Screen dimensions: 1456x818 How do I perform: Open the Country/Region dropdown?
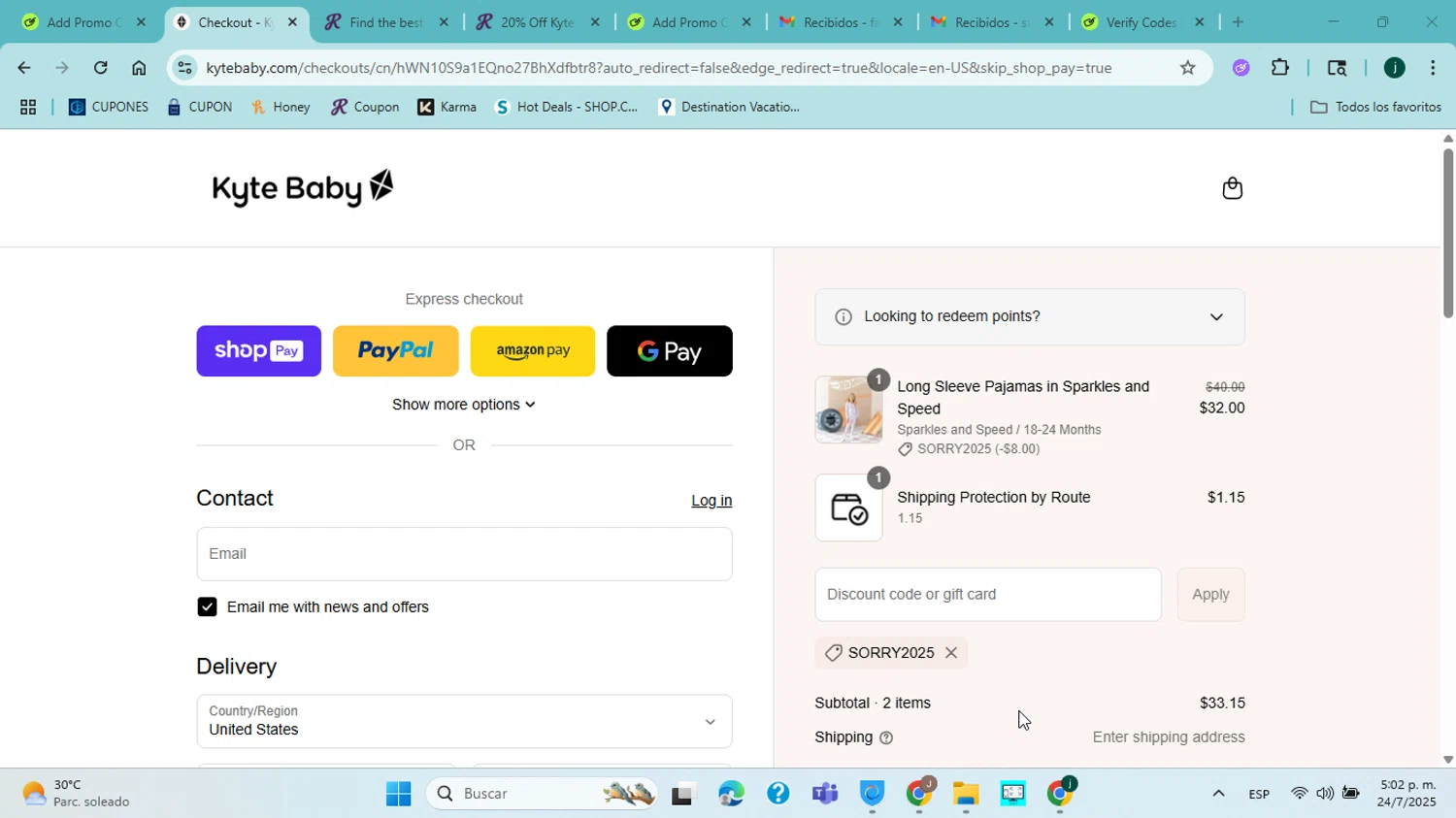[x=464, y=722]
